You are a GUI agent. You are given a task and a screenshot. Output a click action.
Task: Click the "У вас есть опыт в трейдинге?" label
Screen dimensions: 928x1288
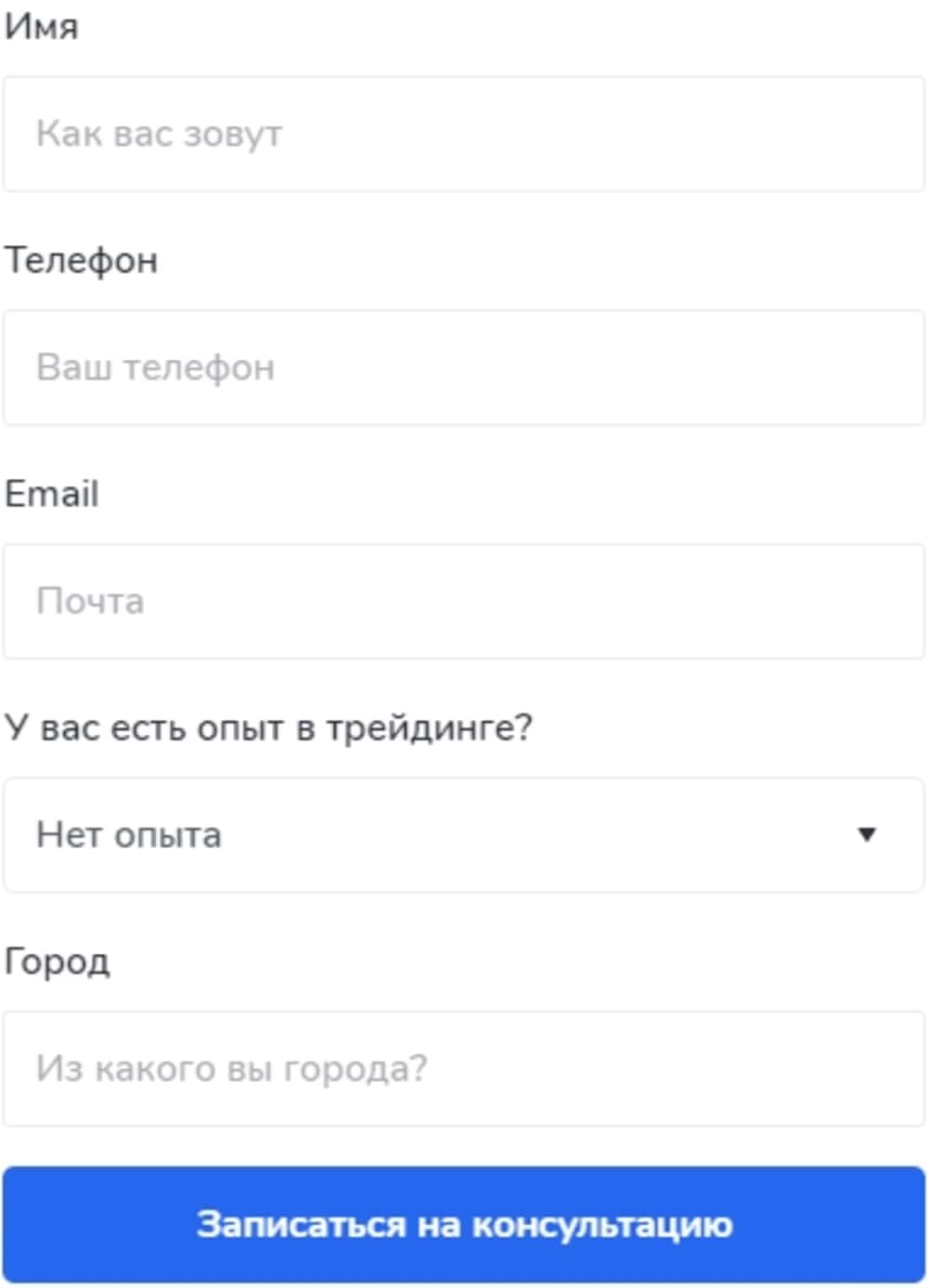(268, 728)
